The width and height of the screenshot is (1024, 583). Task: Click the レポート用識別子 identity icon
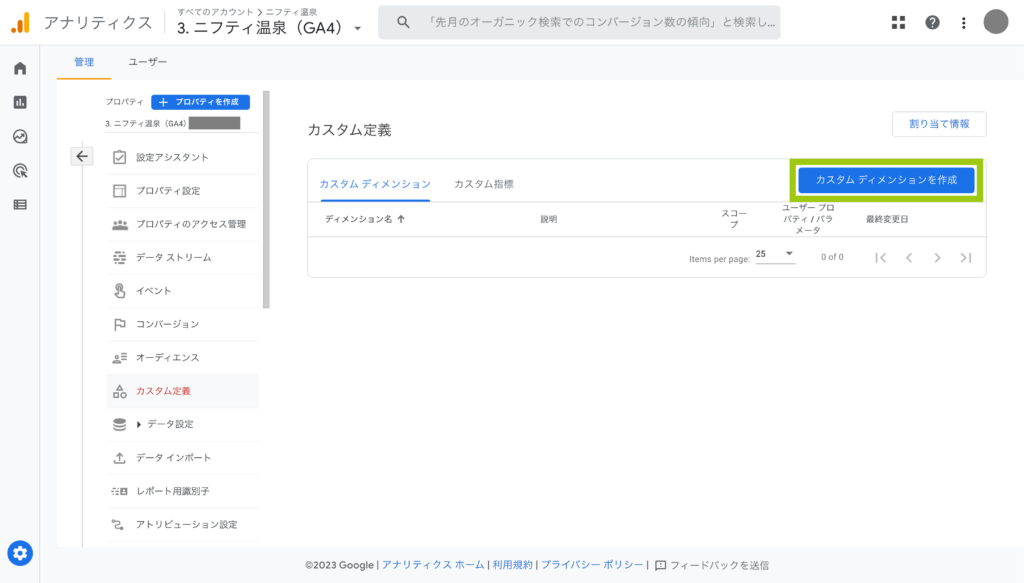[120, 491]
